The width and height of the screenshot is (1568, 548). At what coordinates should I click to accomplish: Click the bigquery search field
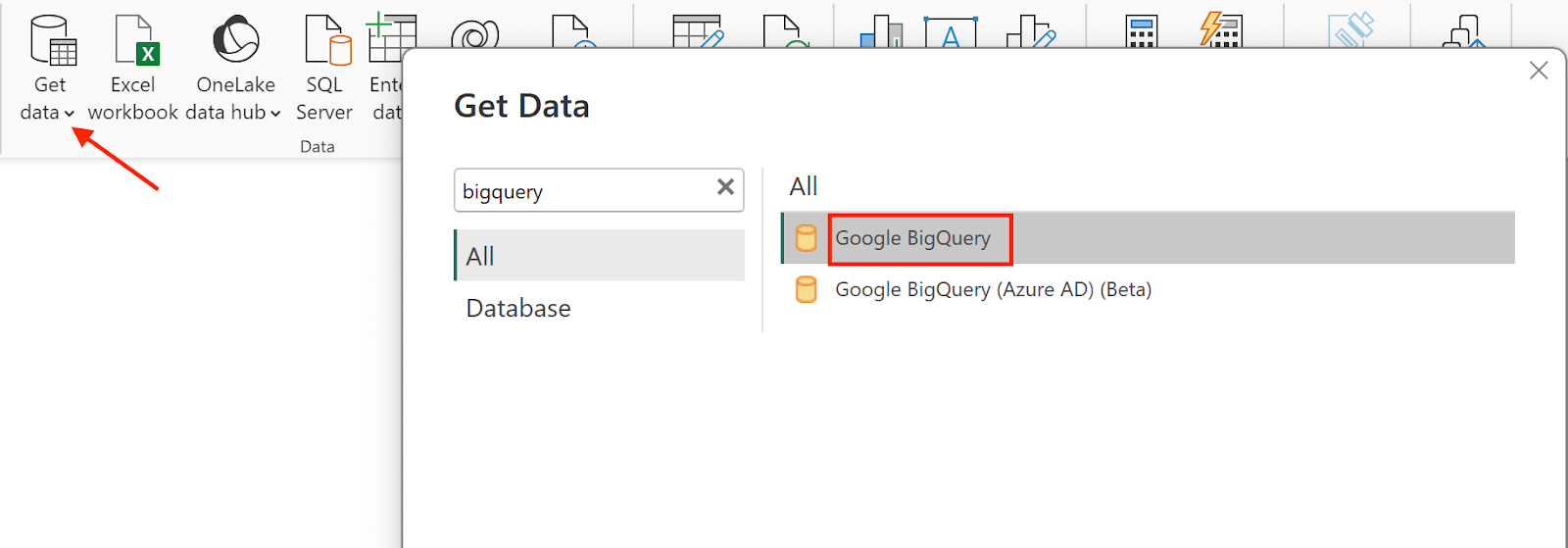coord(599,190)
